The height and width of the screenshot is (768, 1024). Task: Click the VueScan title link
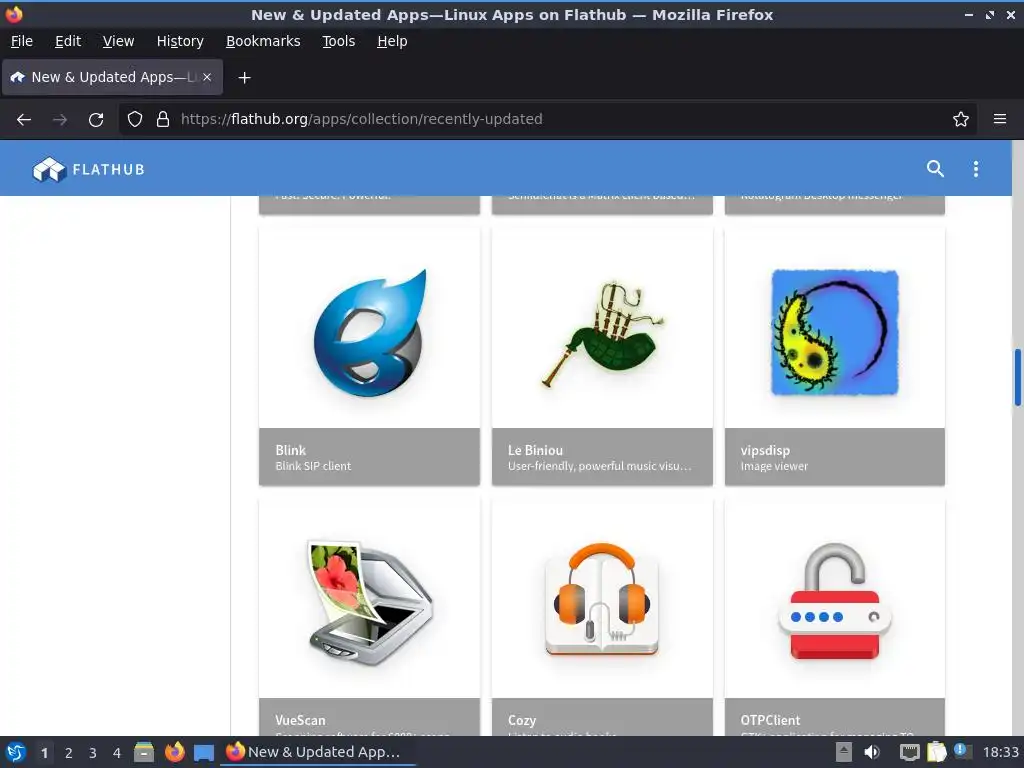(300, 720)
